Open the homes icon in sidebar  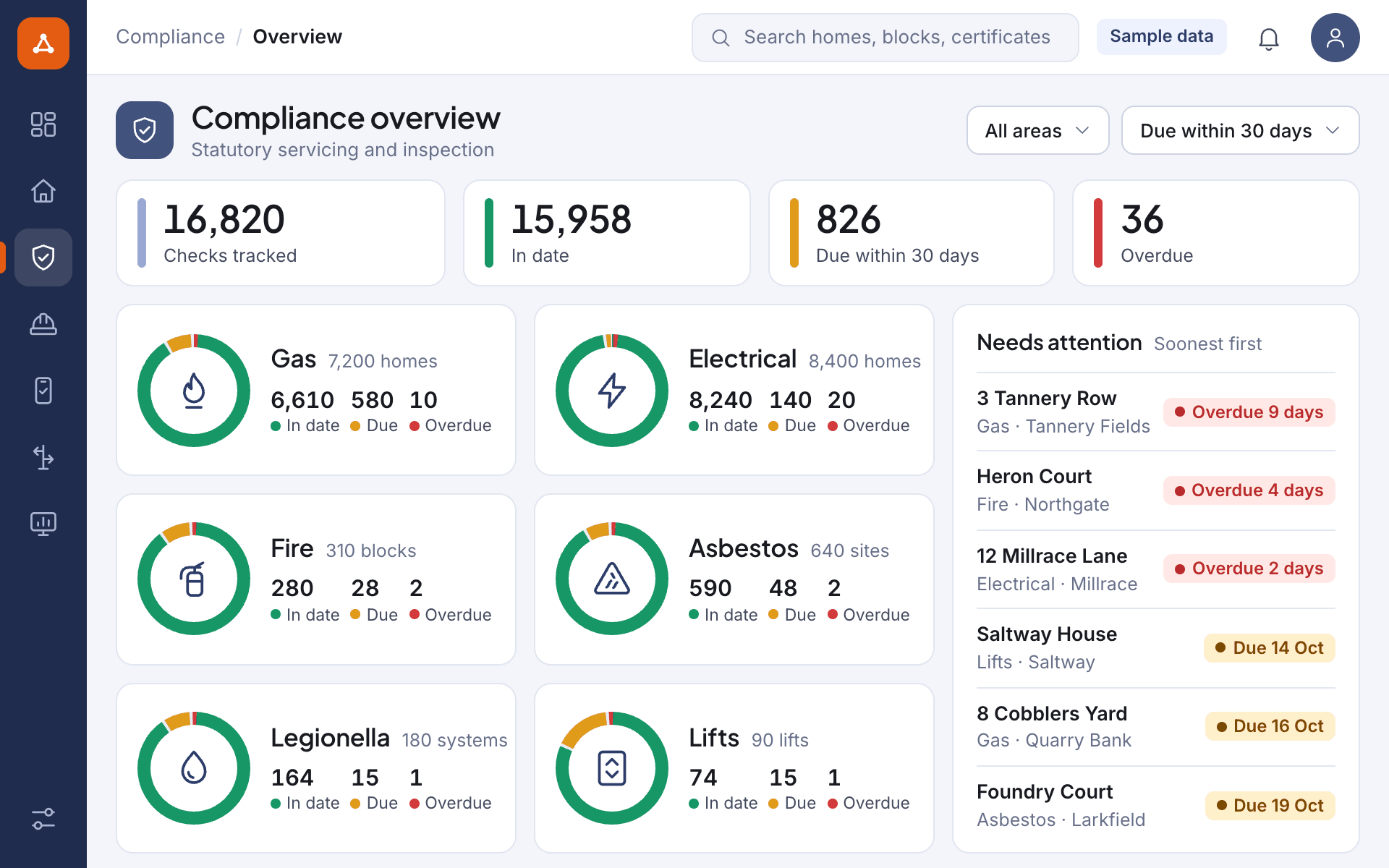[43, 191]
